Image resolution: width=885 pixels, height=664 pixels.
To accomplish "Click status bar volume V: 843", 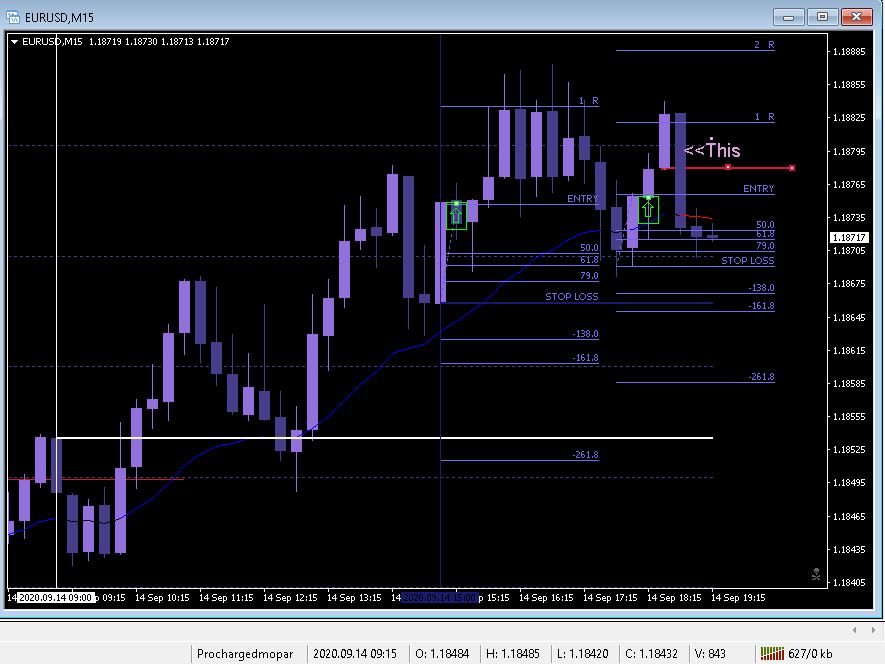I will pos(710,654).
